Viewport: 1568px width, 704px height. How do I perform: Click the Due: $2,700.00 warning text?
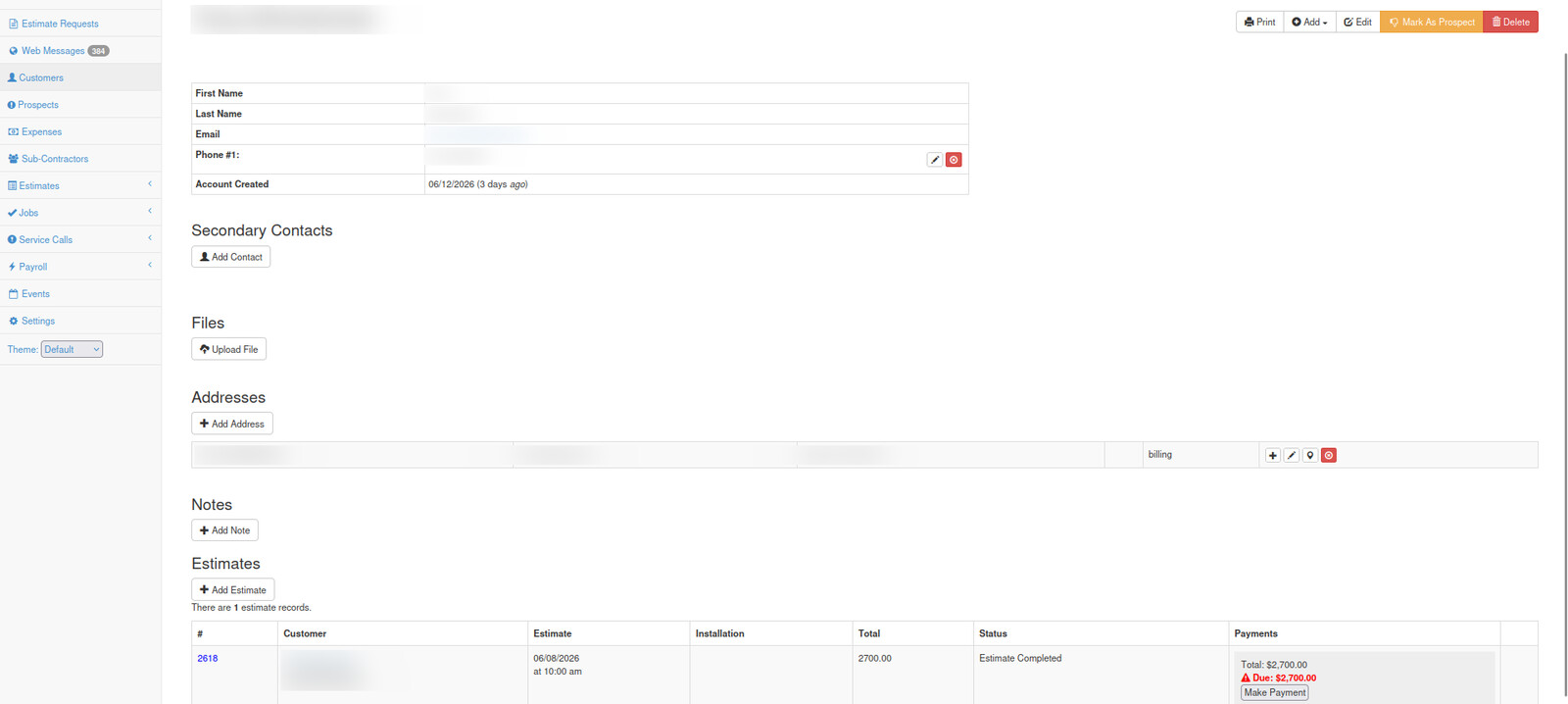(1279, 678)
